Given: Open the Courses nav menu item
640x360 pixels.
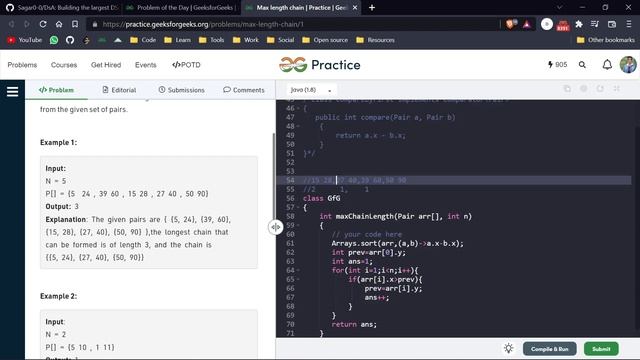Looking at the screenshot, I should tap(64, 65).
